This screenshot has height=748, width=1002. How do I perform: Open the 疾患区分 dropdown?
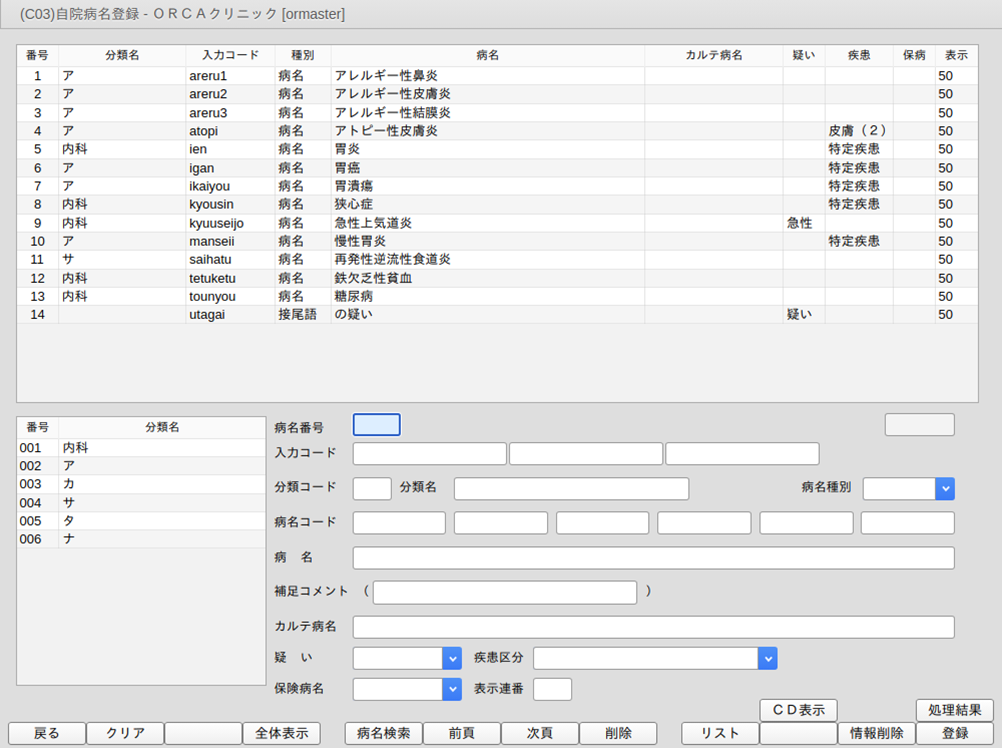(767, 658)
